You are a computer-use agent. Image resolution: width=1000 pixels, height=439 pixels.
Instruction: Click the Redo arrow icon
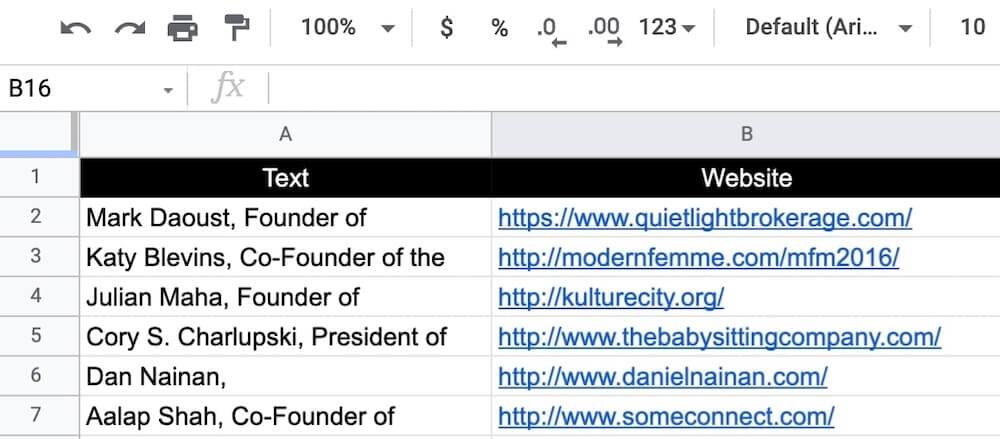coord(129,28)
